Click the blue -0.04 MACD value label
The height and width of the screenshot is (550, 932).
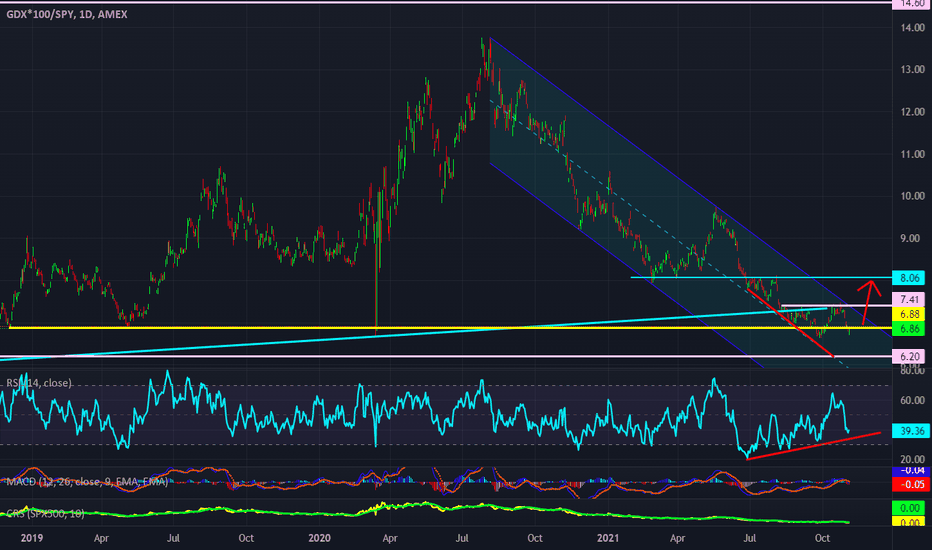[x=911, y=471]
